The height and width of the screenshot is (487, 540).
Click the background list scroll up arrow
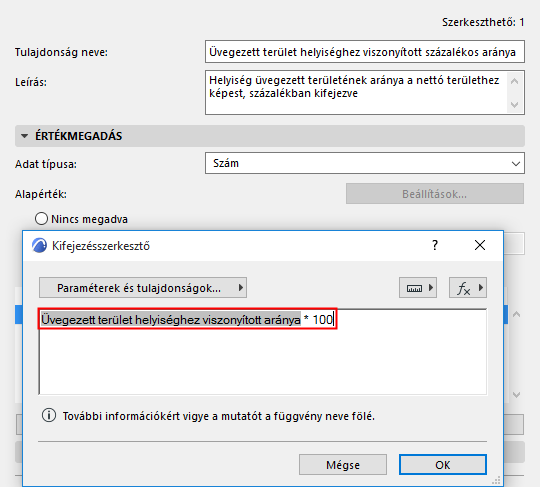pos(516,314)
